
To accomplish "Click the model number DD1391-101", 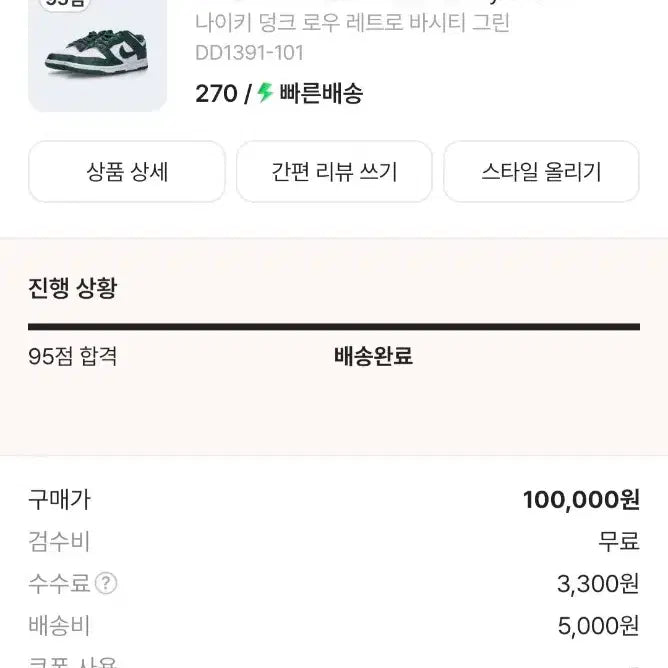I will tap(249, 53).
